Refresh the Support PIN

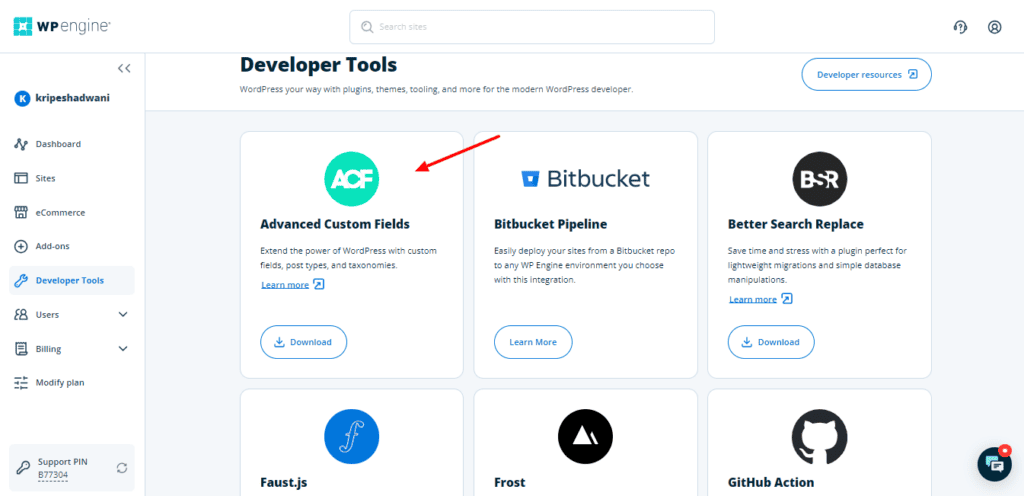(122, 467)
